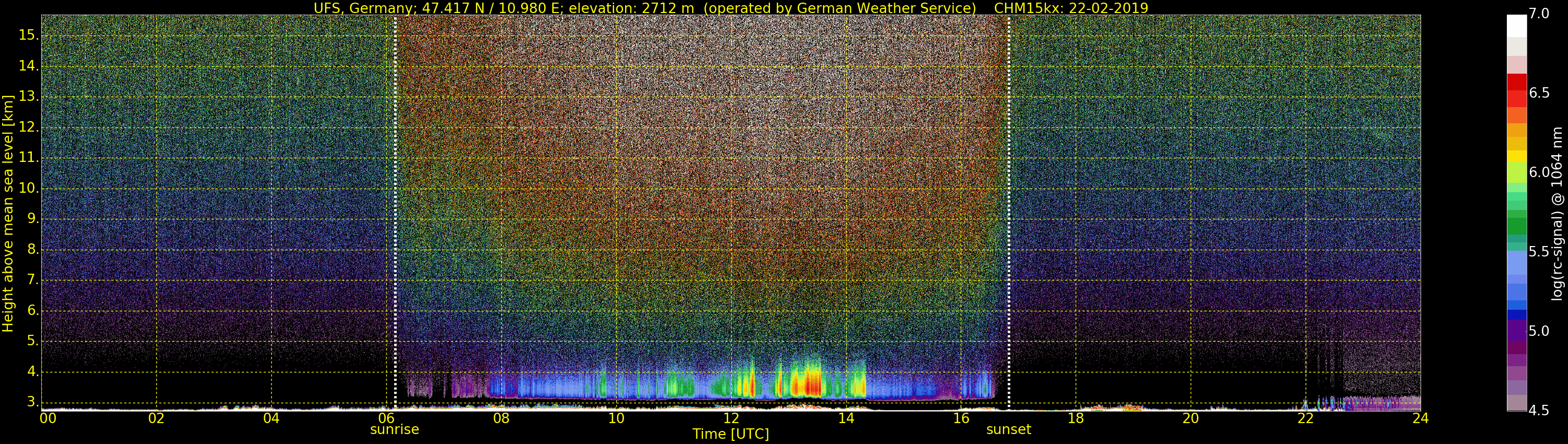
Task: Click colorbar value '4.5'
Action: [1539, 411]
